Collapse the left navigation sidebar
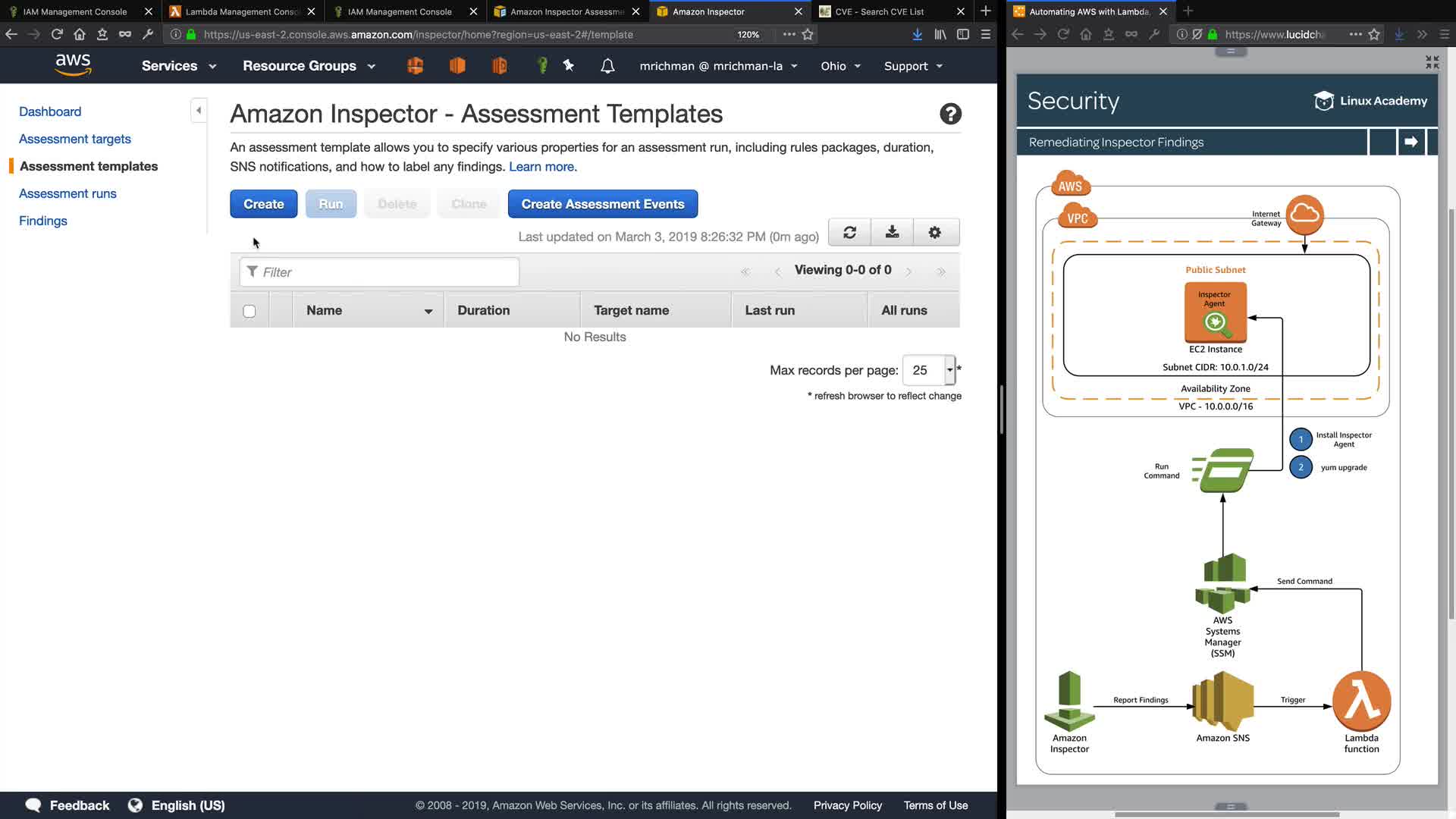The width and height of the screenshot is (1456, 819). point(199,111)
